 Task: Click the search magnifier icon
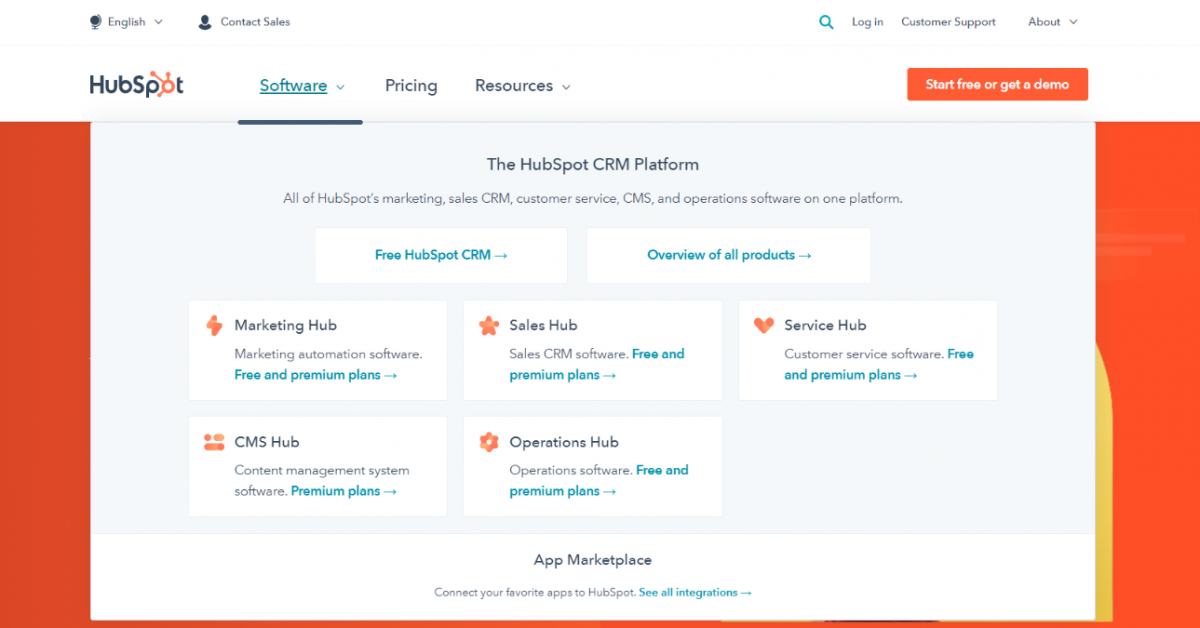(x=826, y=21)
